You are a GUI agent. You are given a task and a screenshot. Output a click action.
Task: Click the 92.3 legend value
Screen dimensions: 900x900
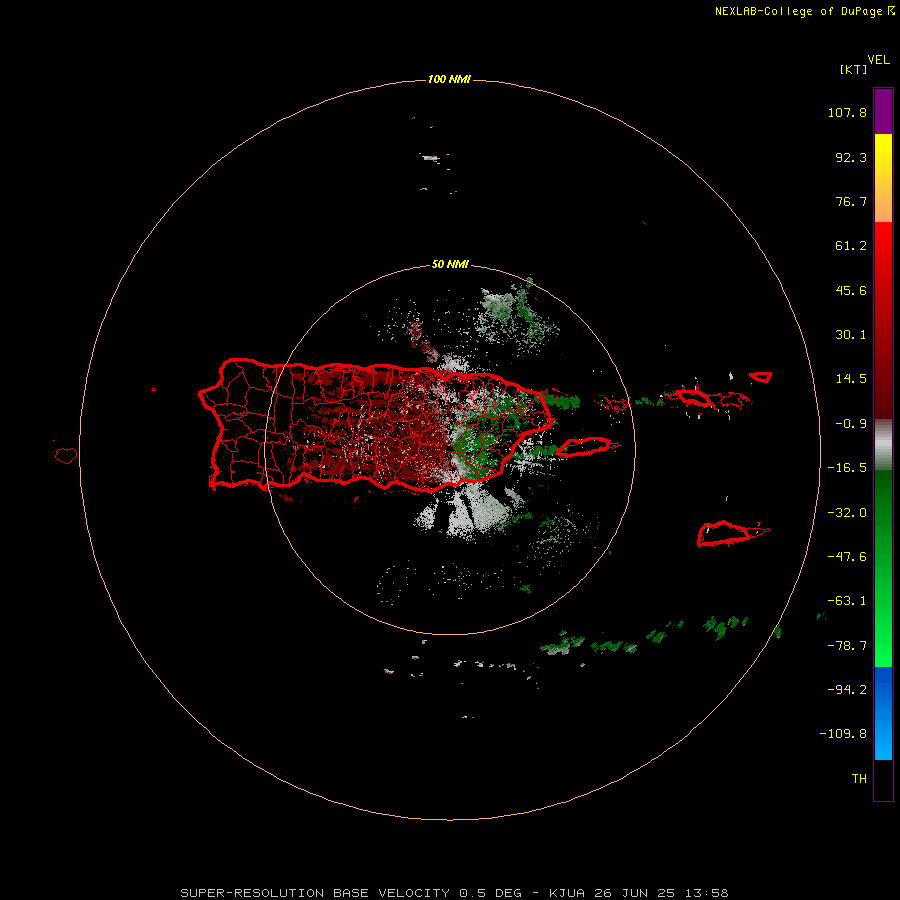click(x=851, y=157)
